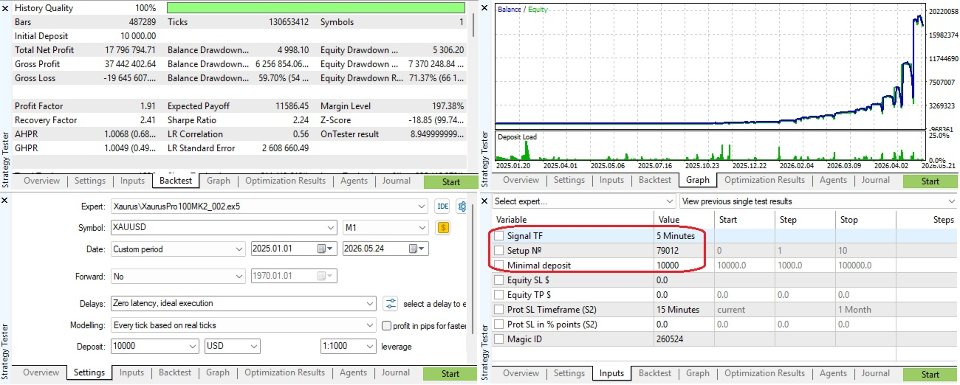
Task: Click Start in the balance chart panel
Action: [929, 181]
